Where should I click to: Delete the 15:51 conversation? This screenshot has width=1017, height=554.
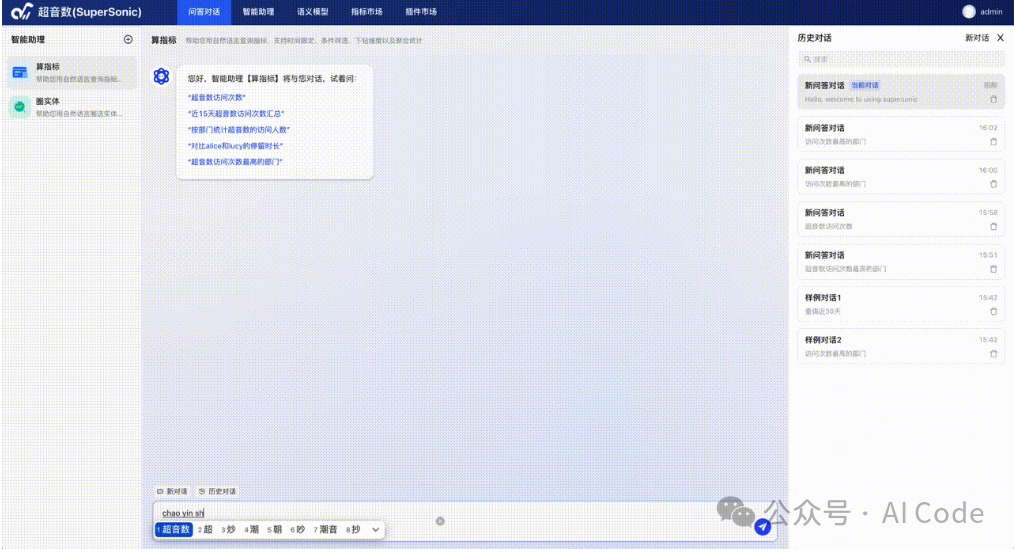click(993, 269)
